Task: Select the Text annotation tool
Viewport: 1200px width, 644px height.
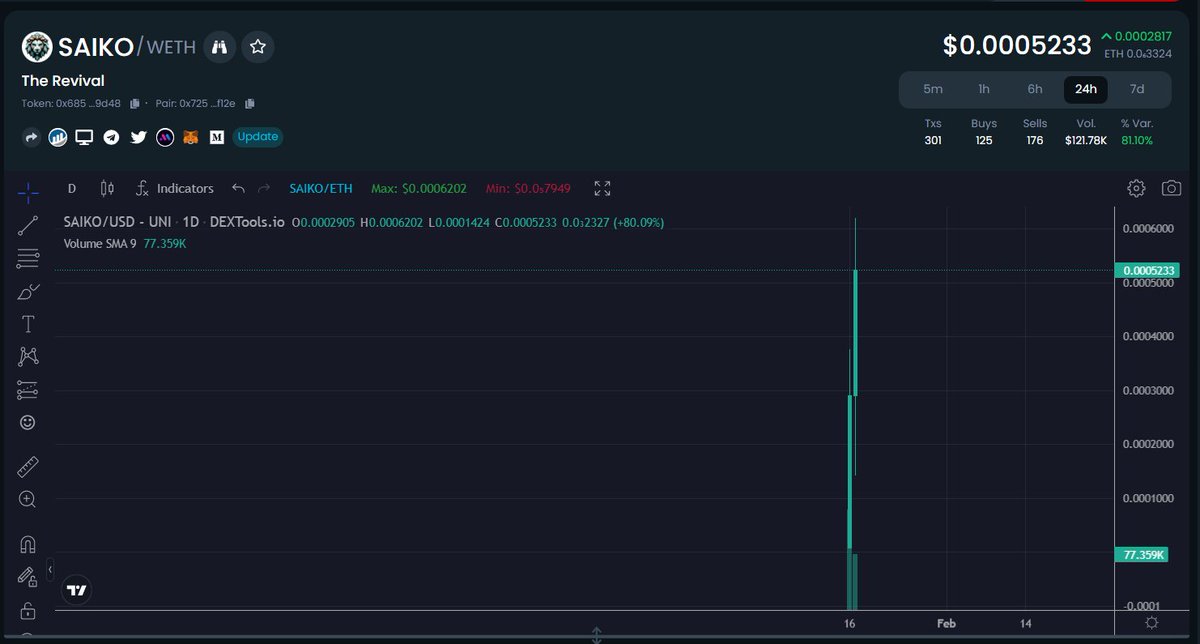Action: point(28,324)
